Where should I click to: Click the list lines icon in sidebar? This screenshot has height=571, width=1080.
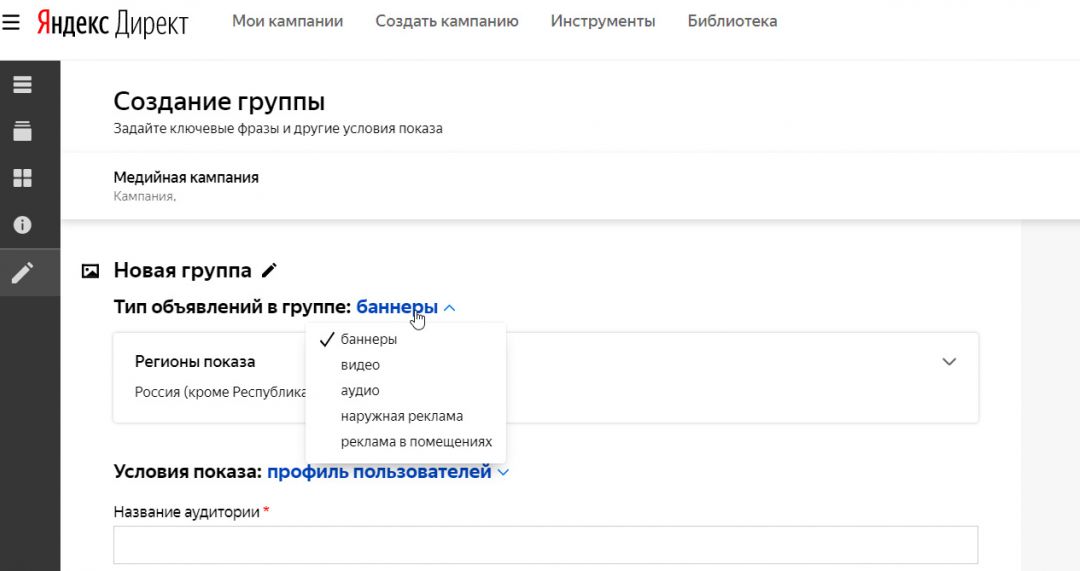22,84
